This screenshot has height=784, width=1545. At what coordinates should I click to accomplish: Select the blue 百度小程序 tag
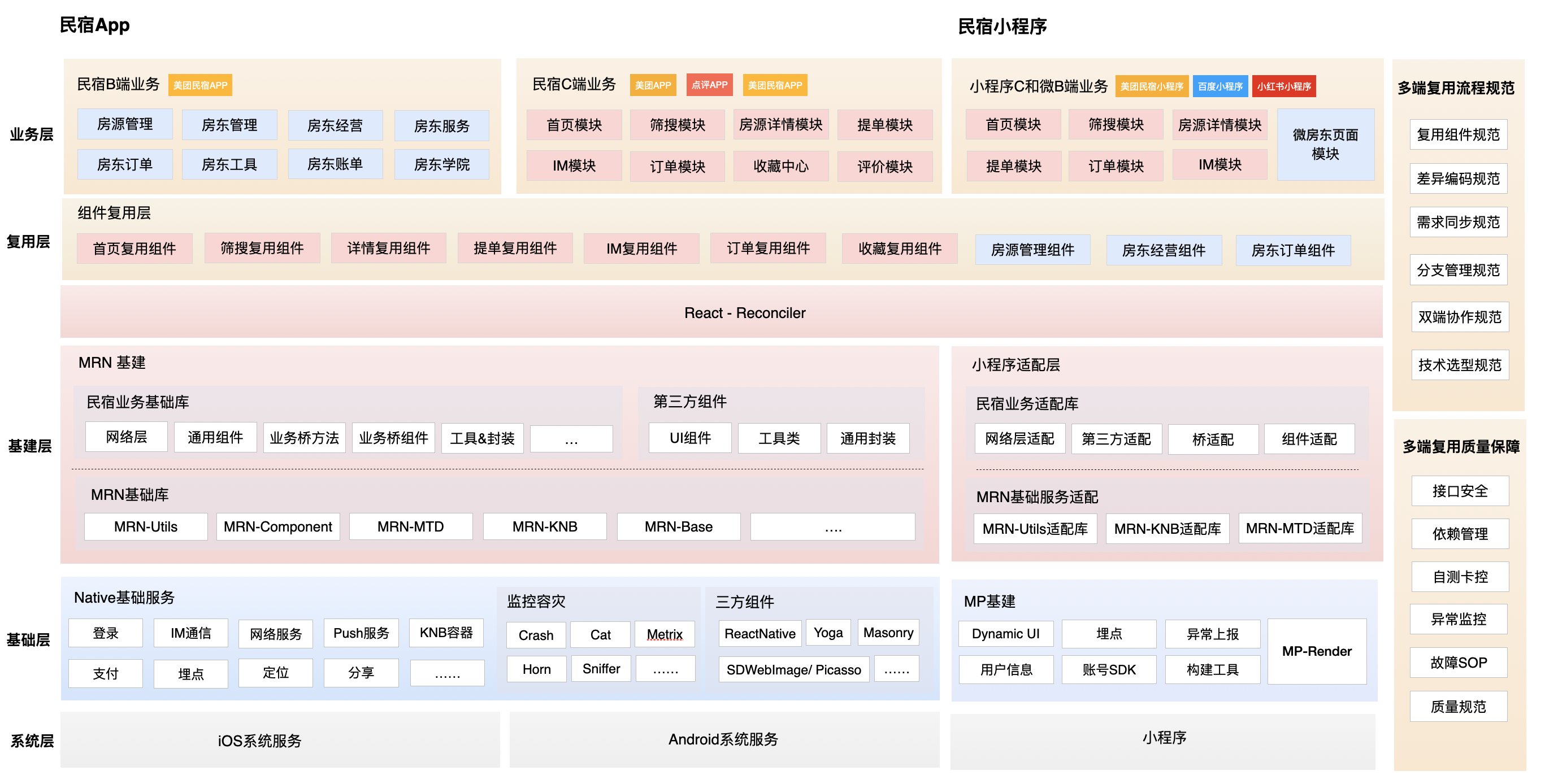pyautogui.click(x=1219, y=86)
